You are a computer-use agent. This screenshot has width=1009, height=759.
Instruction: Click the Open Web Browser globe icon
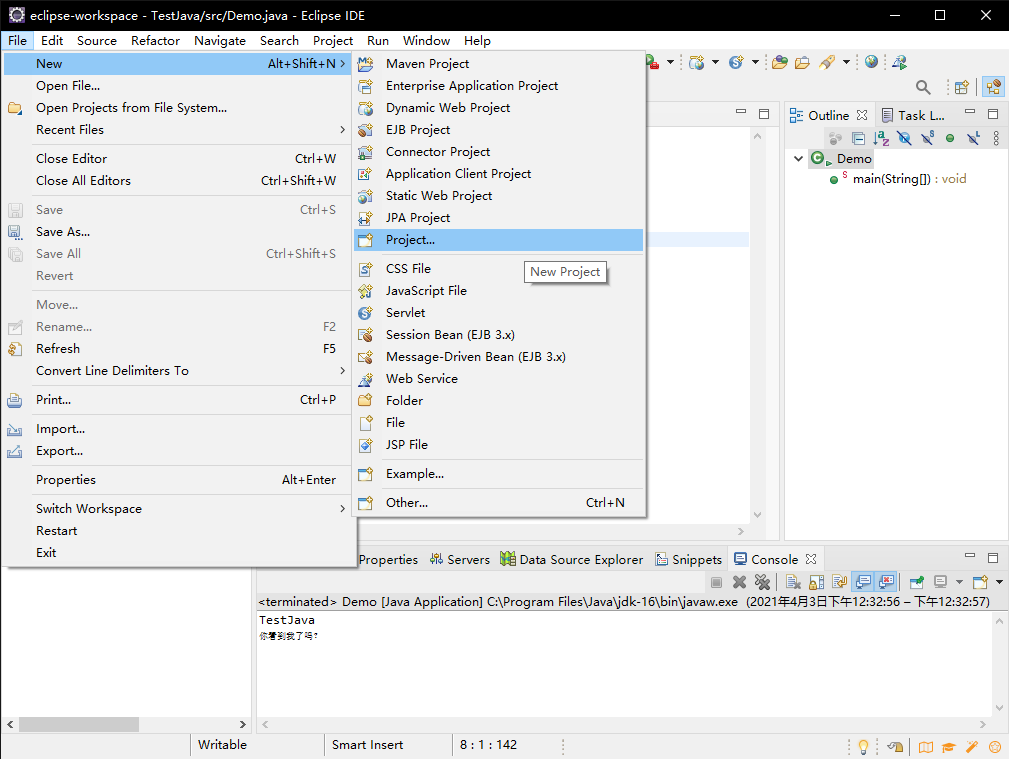coord(871,62)
